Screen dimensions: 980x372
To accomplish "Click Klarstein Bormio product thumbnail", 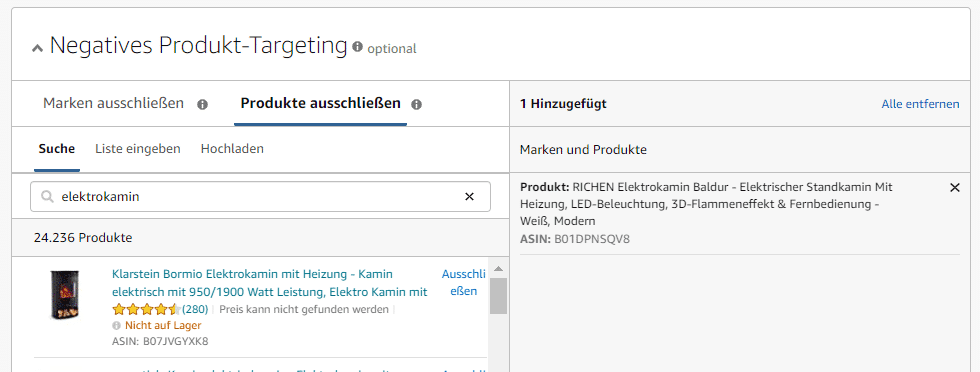I will [x=64, y=295].
